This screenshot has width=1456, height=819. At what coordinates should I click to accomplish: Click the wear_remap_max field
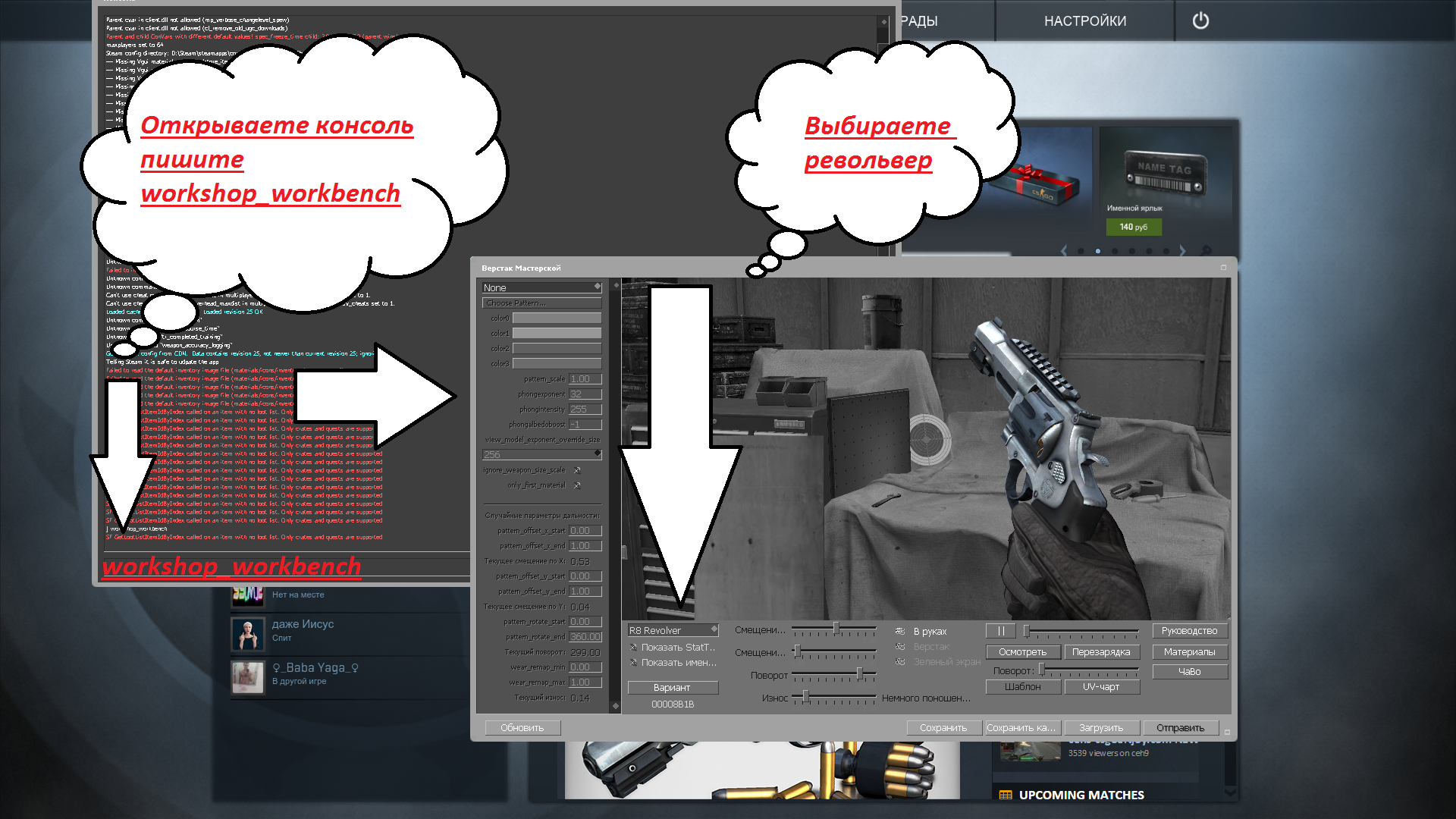pos(585,682)
